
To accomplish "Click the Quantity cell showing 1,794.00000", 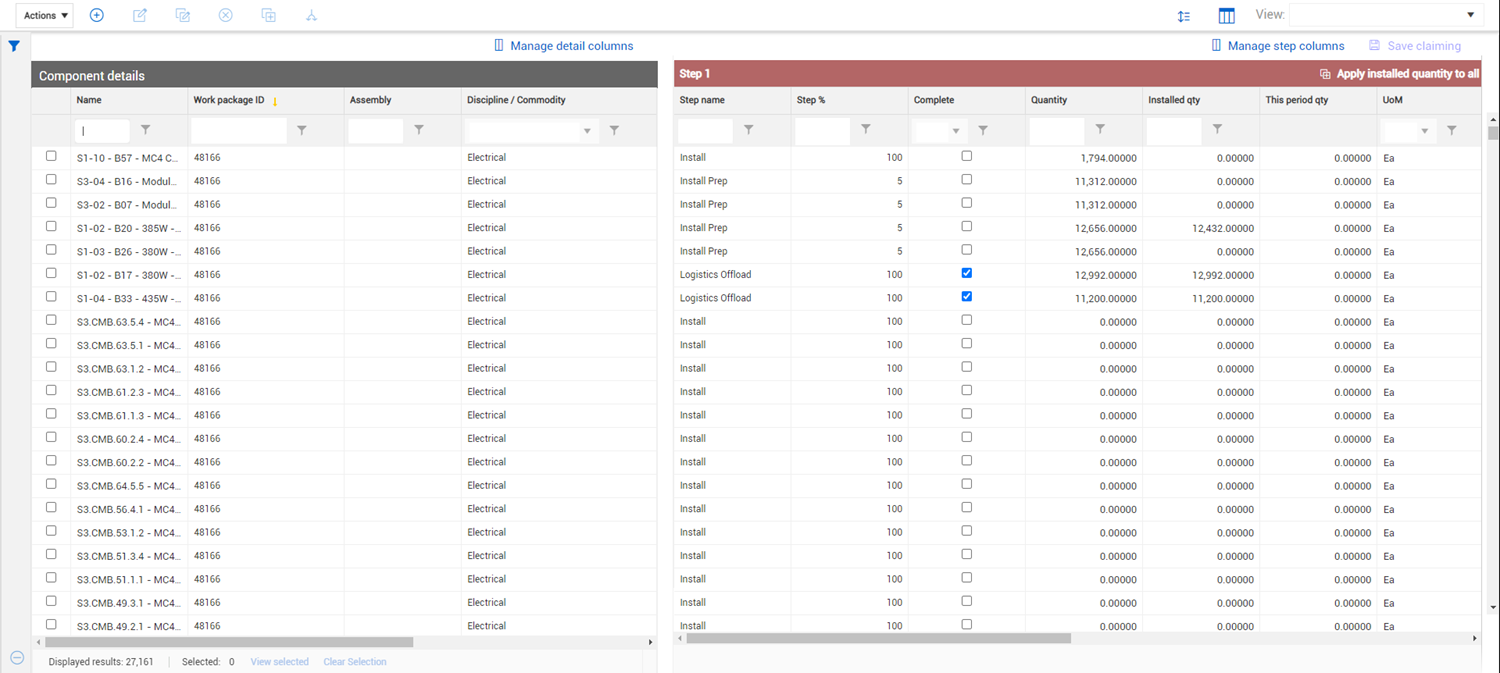I will point(1084,158).
